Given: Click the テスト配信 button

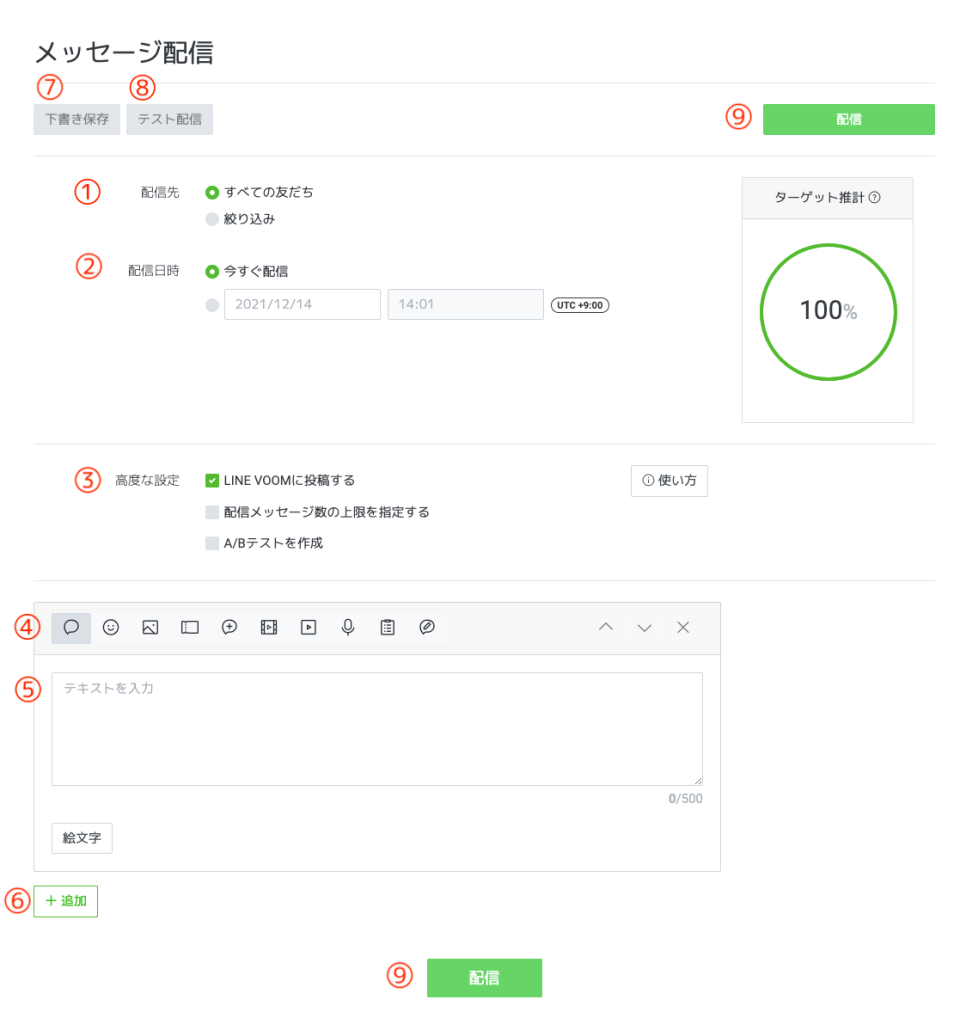Looking at the screenshot, I should (x=169, y=120).
